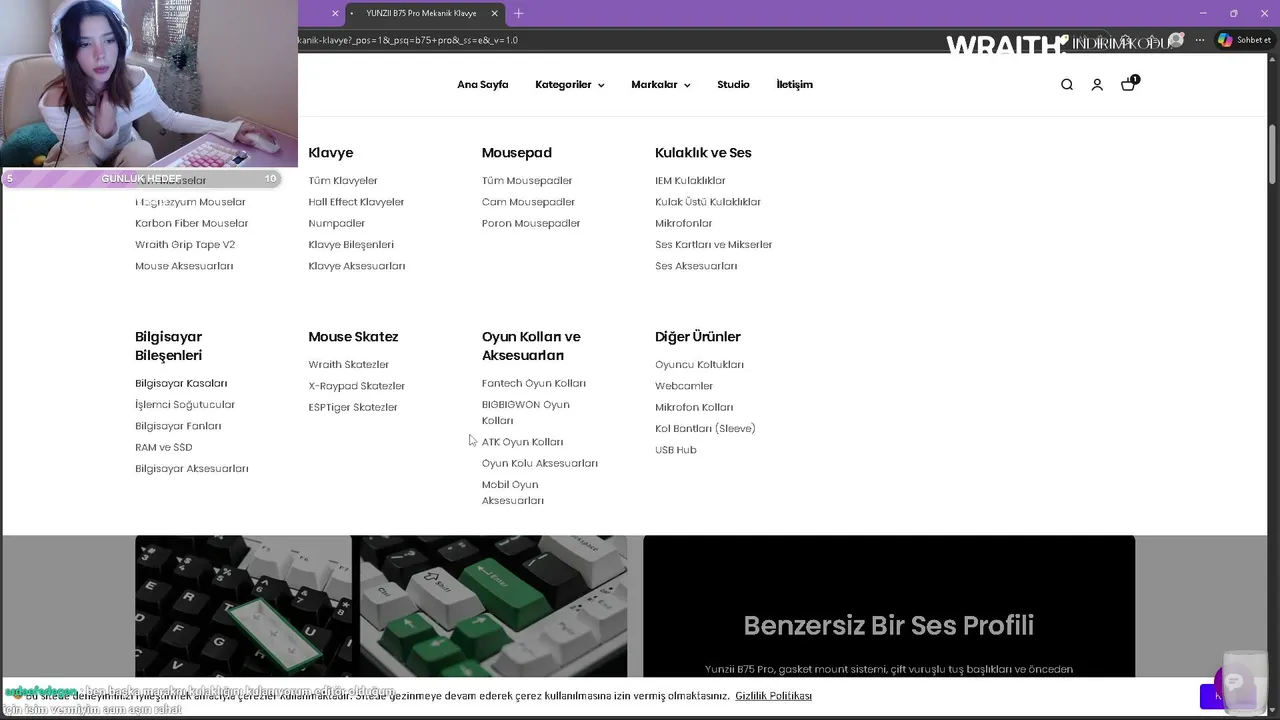Open Diğer Ürünler heading
Viewport: 1280px width, 720px height.
click(698, 337)
